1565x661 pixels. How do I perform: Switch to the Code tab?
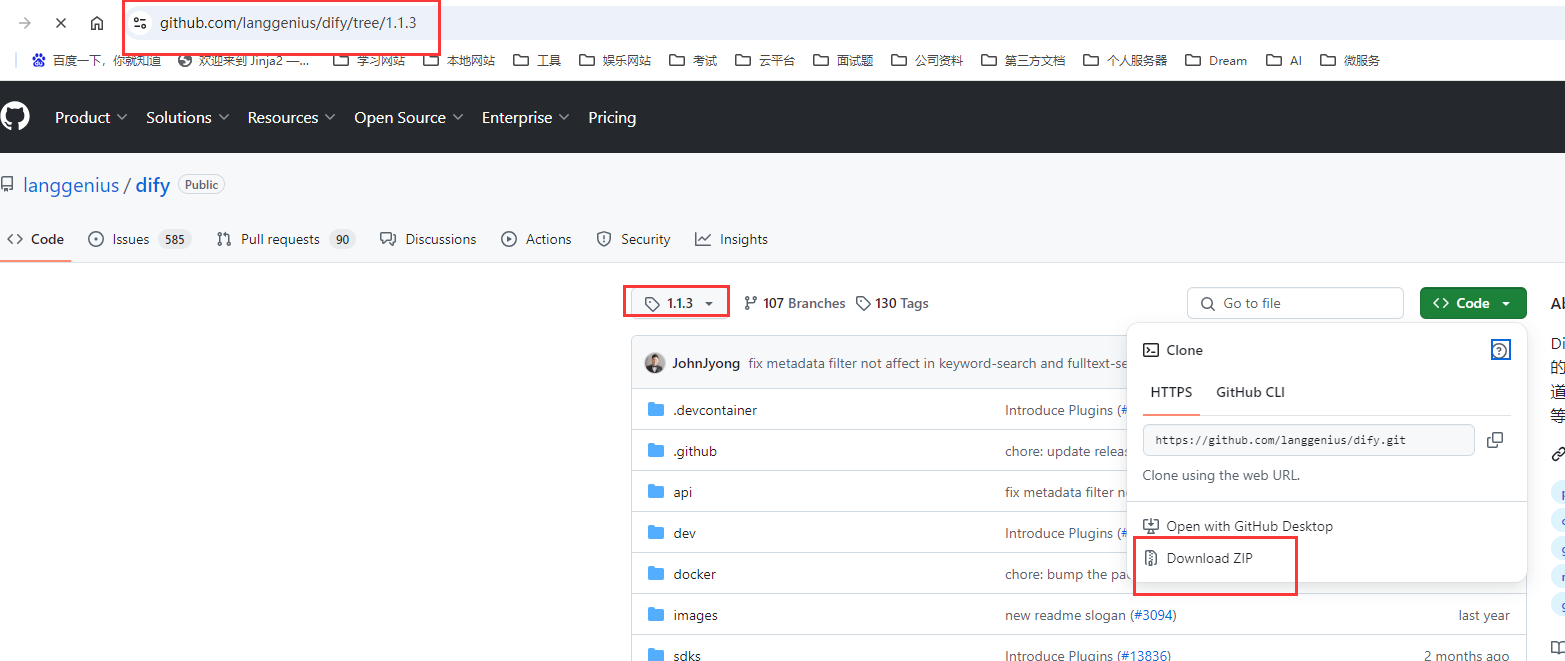[x=35, y=239]
